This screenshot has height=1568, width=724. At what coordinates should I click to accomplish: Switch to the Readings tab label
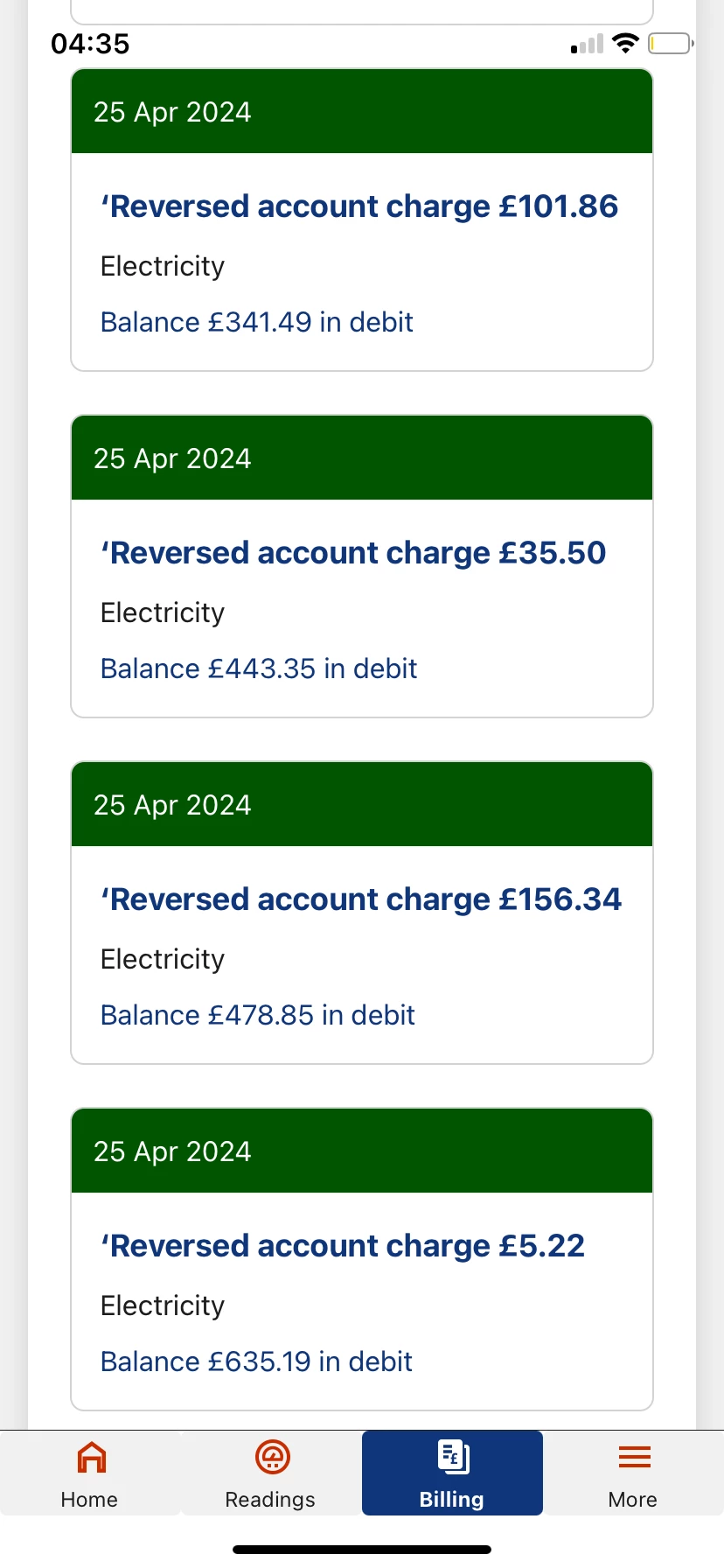[x=270, y=1500]
